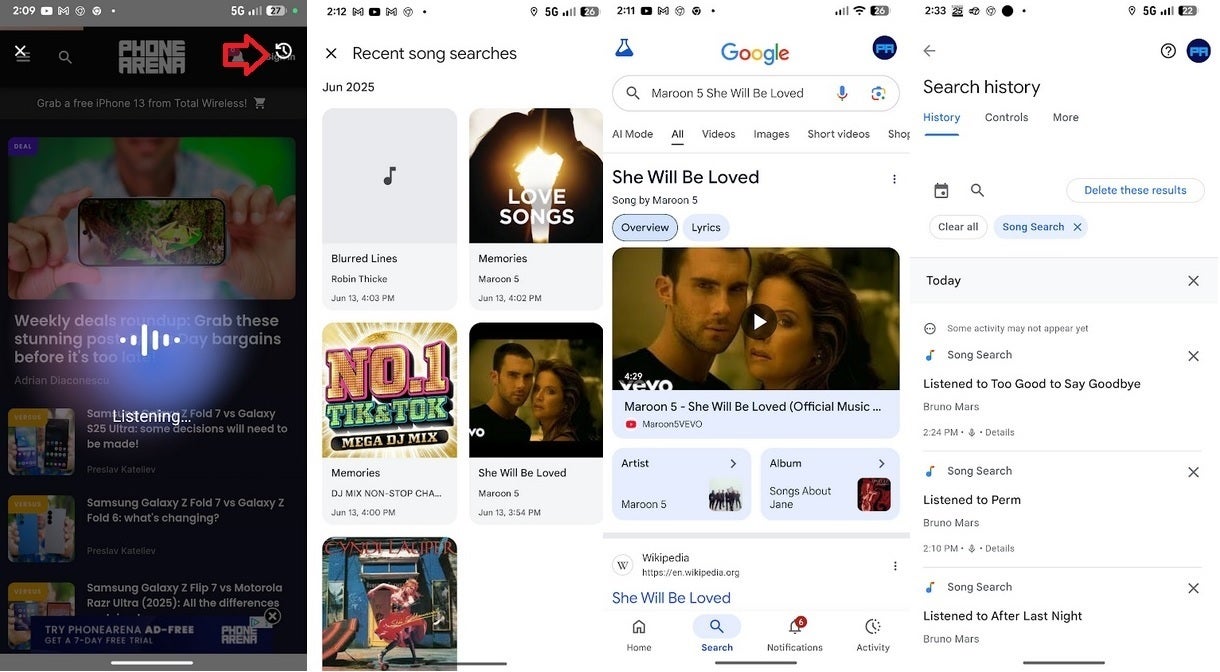Screen dimensions: 1220x672
Task: Open Search Labs flask icon
Action: coord(625,48)
